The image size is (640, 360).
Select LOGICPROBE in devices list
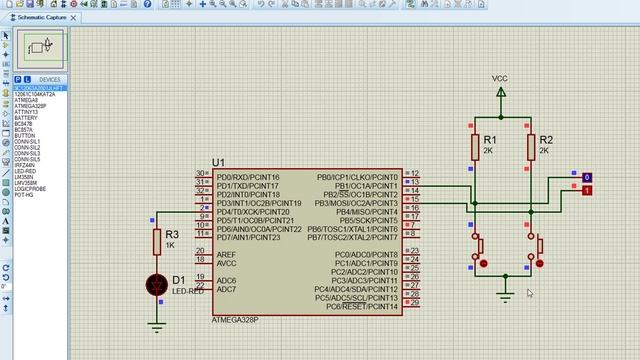pyautogui.click(x=30, y=189)
